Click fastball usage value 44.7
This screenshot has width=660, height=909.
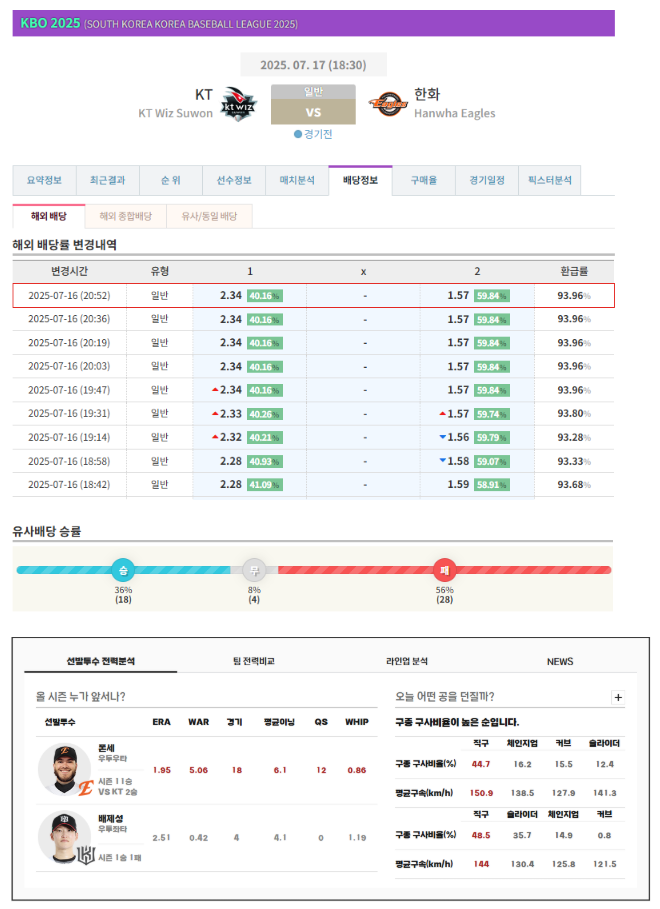pos(481,764)
